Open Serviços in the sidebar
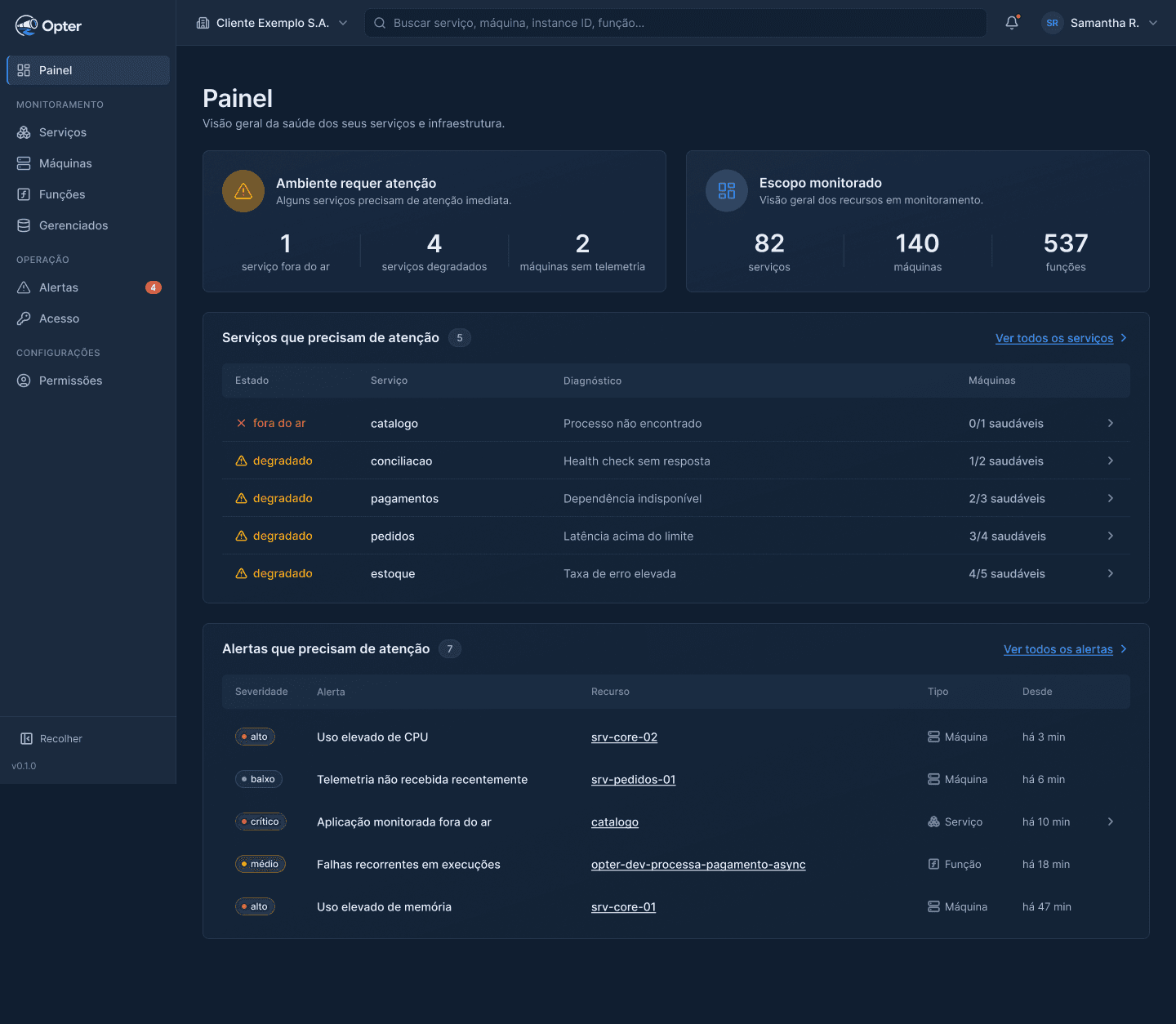Viewport: 1176px width, 1024px height. tap(88, 132)
